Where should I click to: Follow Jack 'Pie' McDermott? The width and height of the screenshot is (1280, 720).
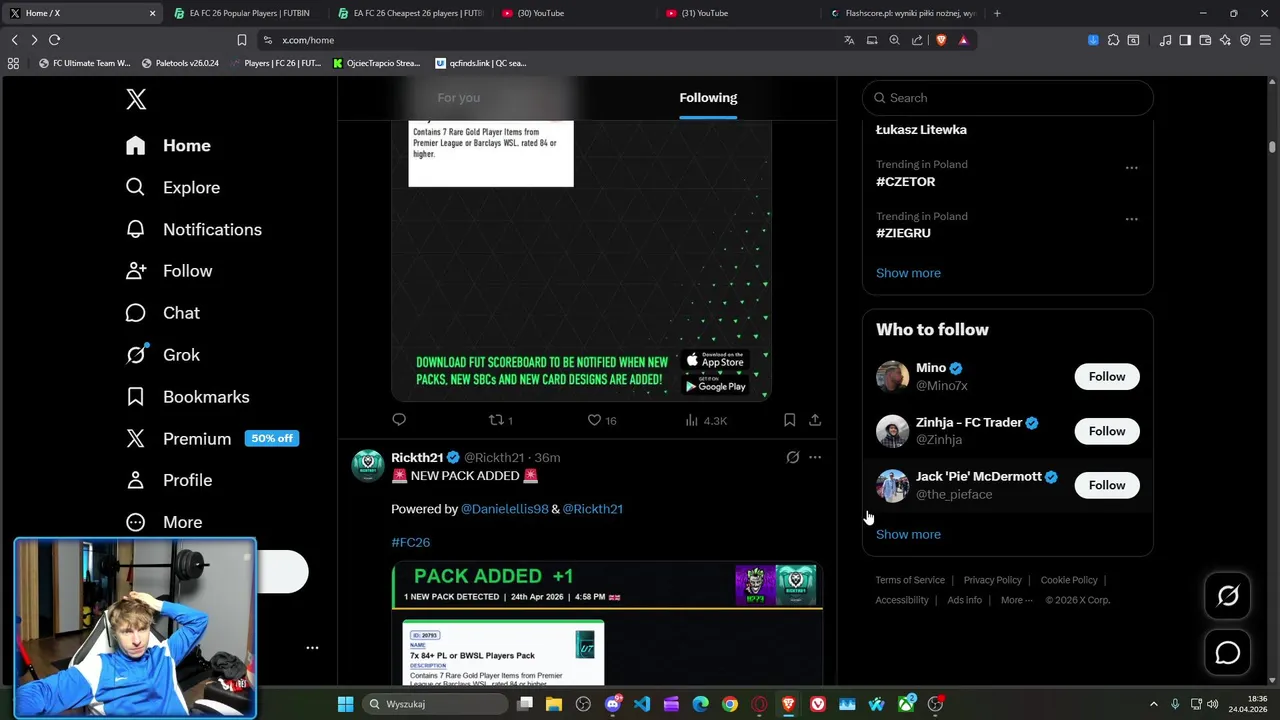tap(1106, 485)
